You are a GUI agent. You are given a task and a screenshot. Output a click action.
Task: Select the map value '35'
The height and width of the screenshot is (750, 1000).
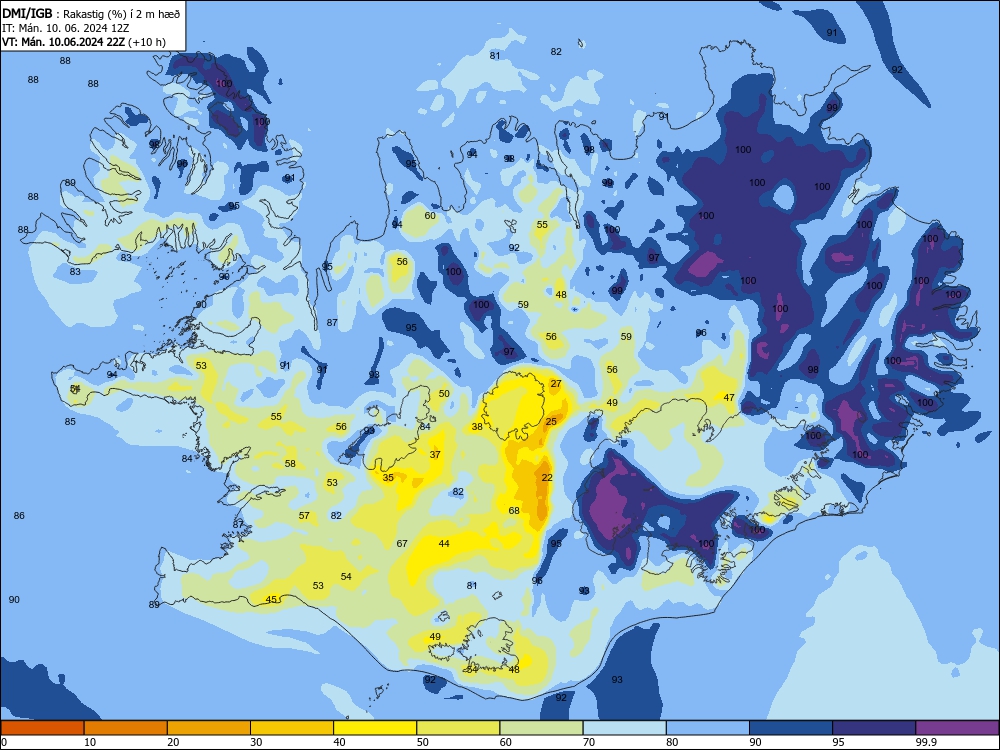pos(388,478)
